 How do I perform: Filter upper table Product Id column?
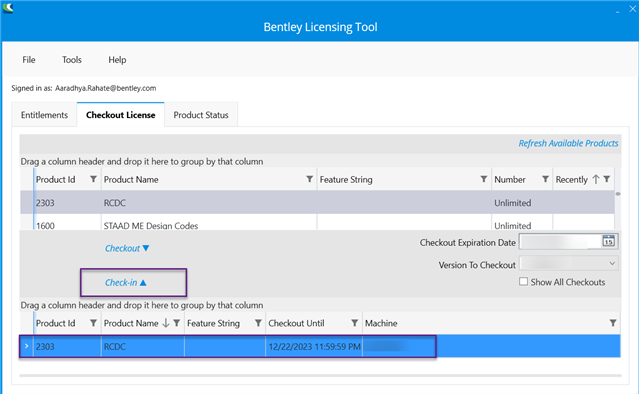coord(93,179)
